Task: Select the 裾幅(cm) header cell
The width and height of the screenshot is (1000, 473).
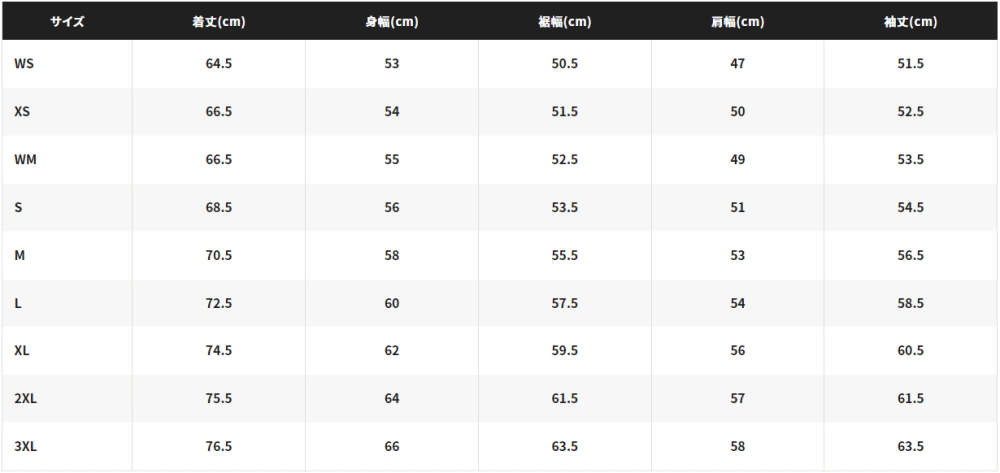Action: (x=564, y=22)
